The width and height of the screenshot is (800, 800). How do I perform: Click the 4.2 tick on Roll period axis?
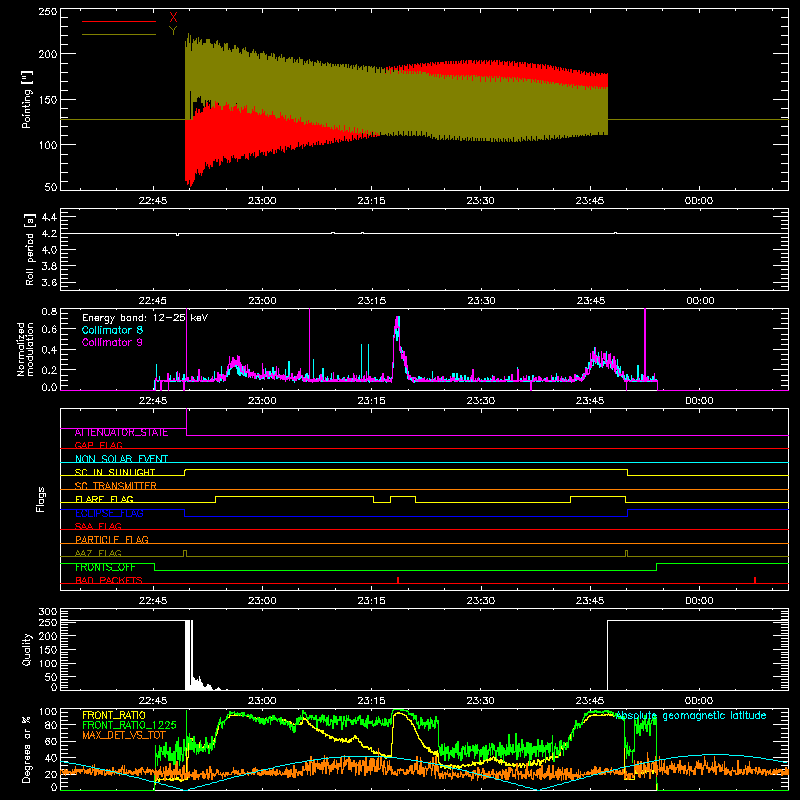coord(49,234)
